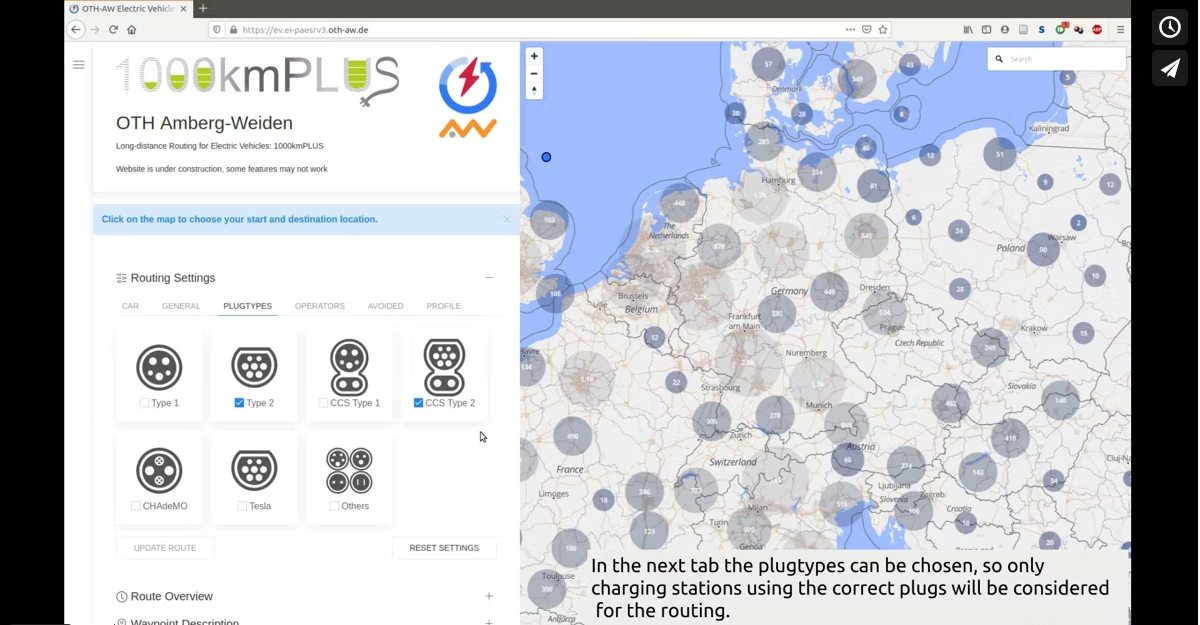
Task: Open the GENERAL routing settings tab
Action: point(181,306)
